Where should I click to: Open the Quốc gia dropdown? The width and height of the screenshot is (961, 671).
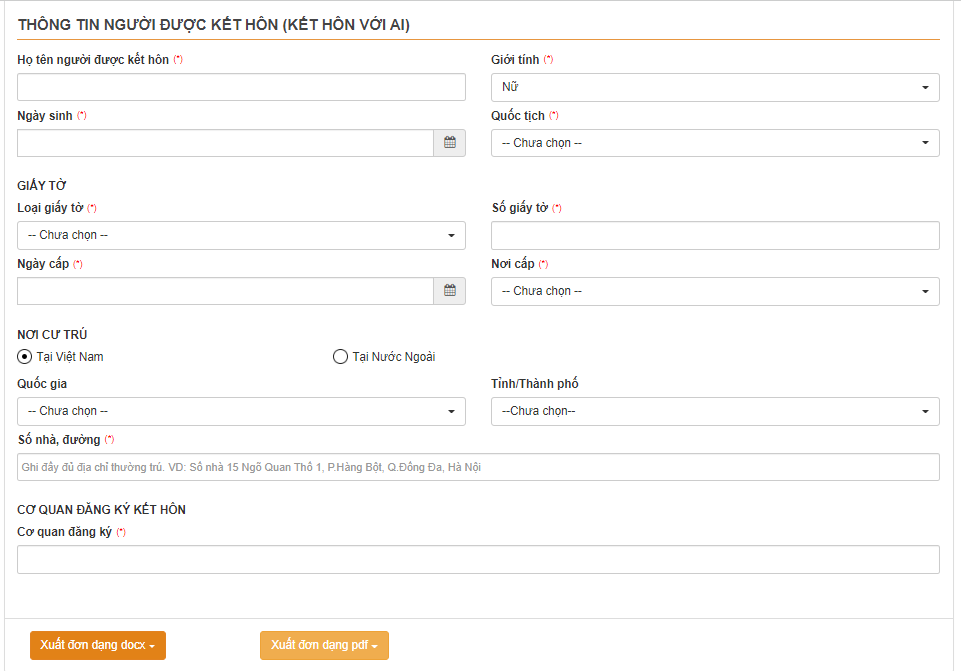point(241,411)
